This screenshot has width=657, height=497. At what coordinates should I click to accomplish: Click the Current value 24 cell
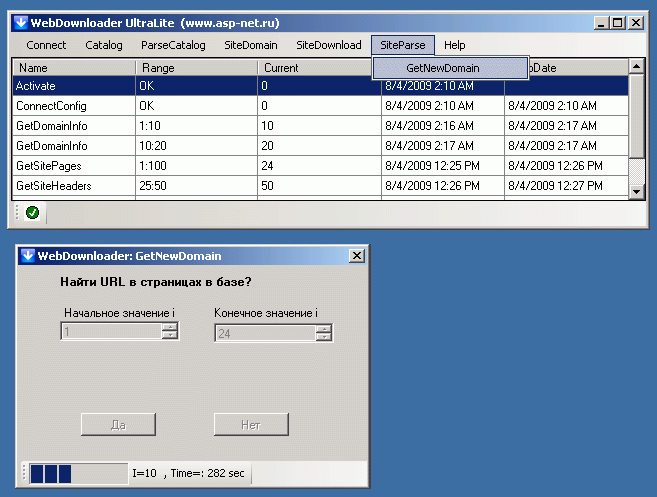click(x=319, y=166)
